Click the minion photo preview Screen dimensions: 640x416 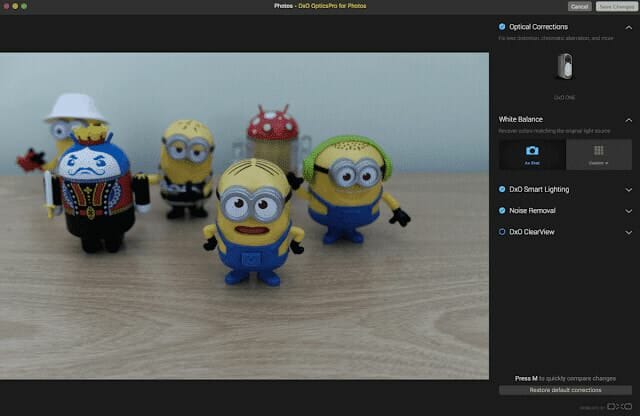click(x=244, y=216)
